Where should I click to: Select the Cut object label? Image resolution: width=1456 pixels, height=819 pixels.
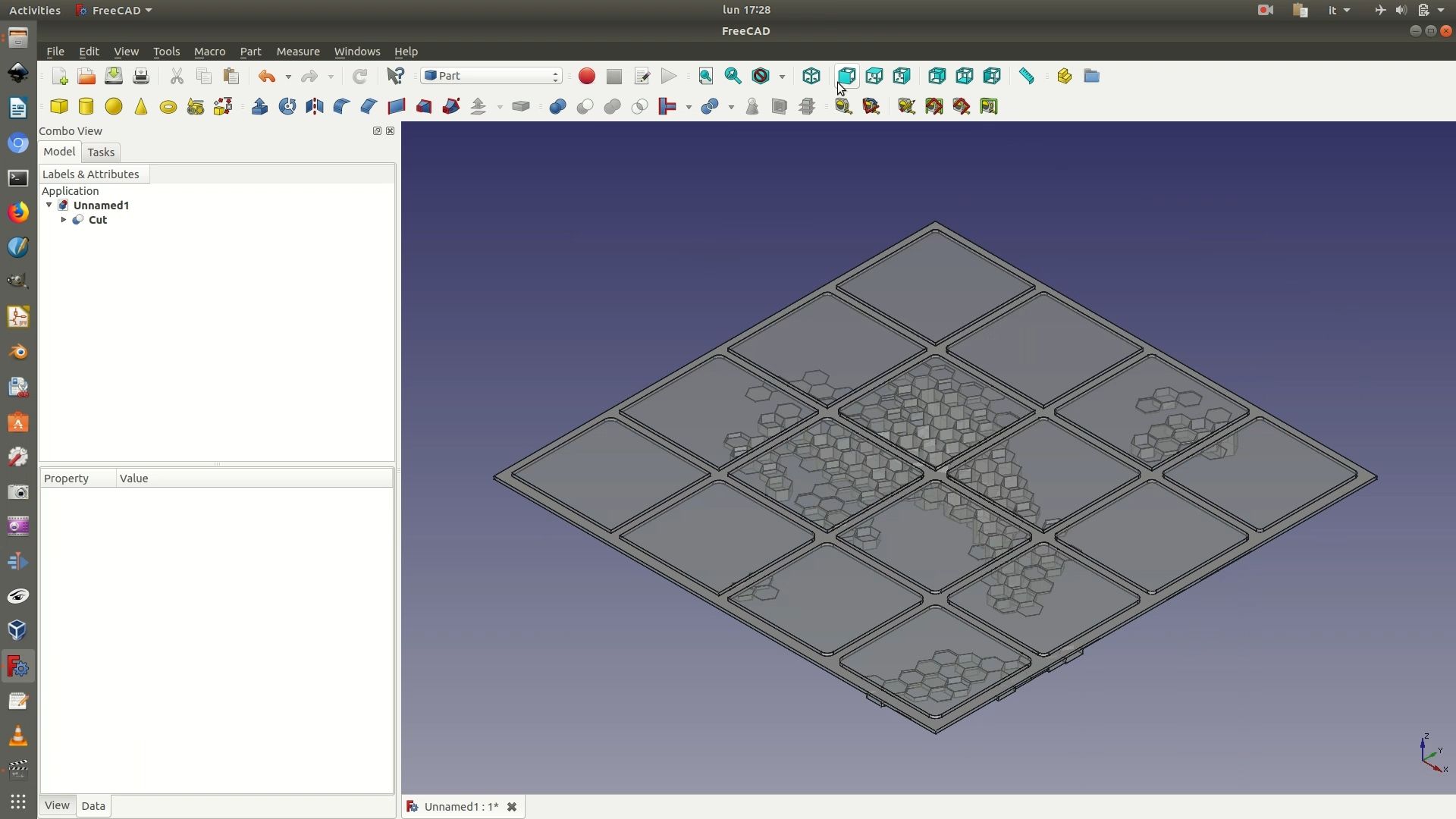(98, 220)
